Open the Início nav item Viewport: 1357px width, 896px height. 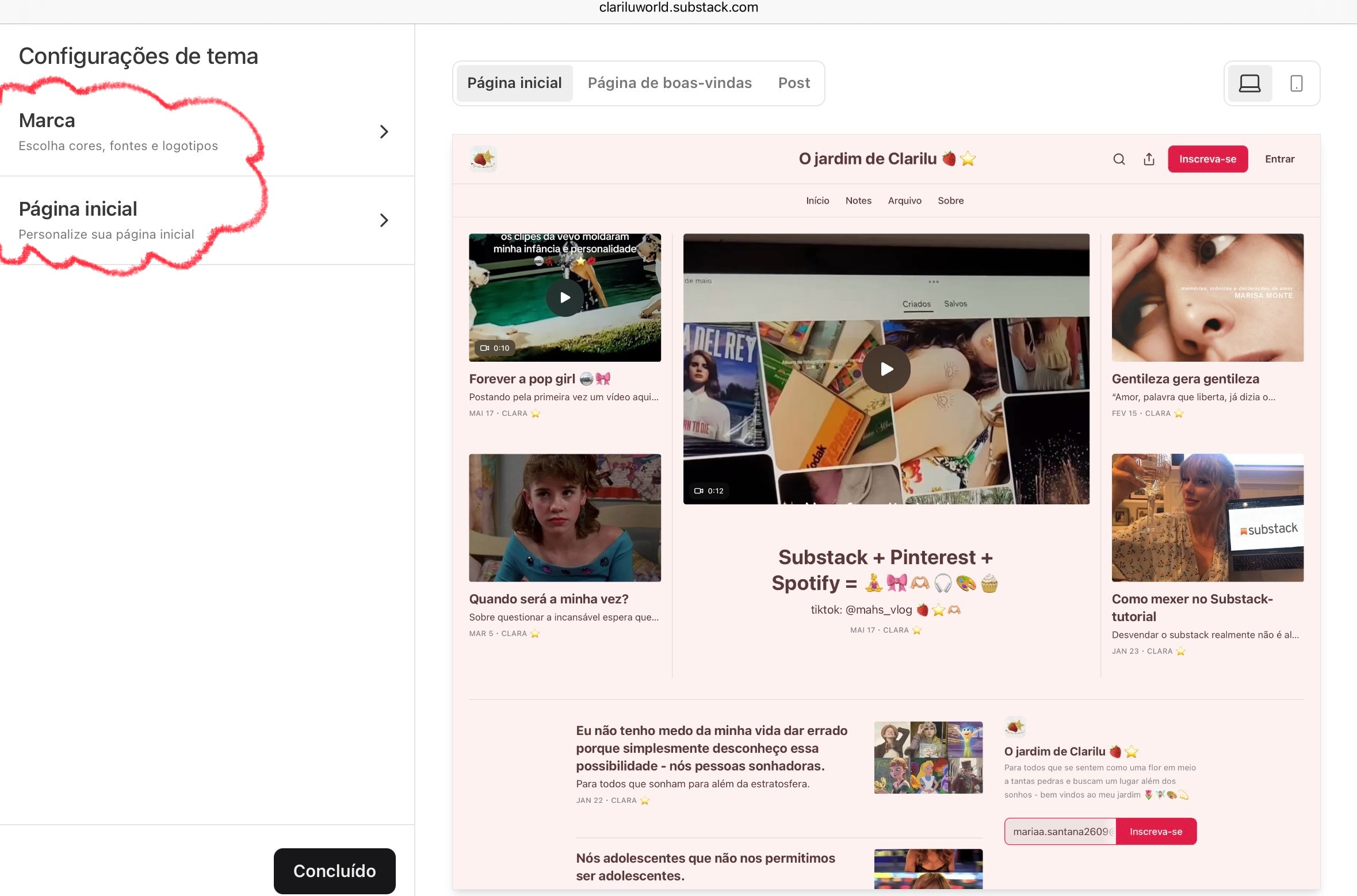tap(817, 201)
